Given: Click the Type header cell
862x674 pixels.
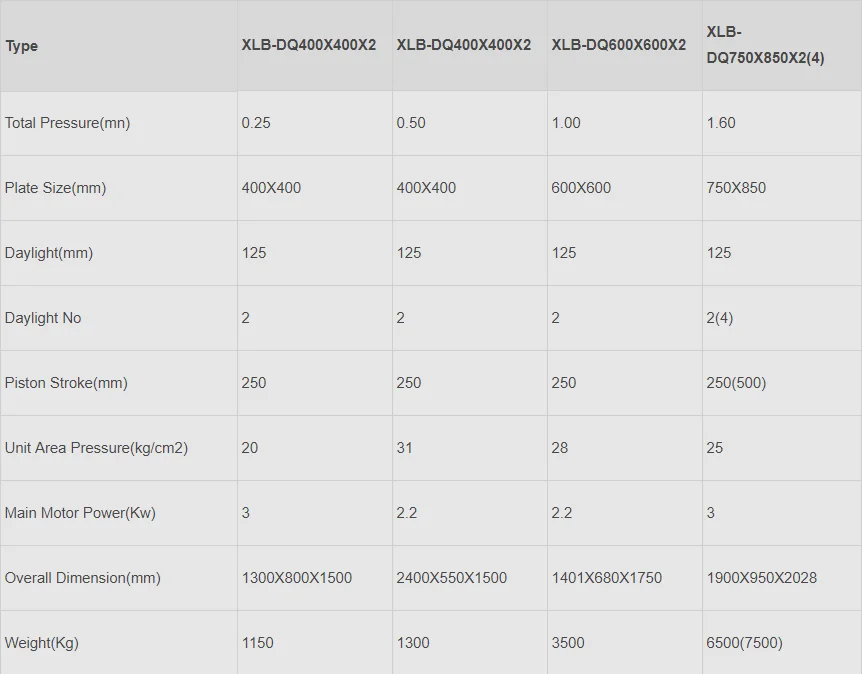Looking at the screenshot, I should pyautogui.click(x=22, y=46).
